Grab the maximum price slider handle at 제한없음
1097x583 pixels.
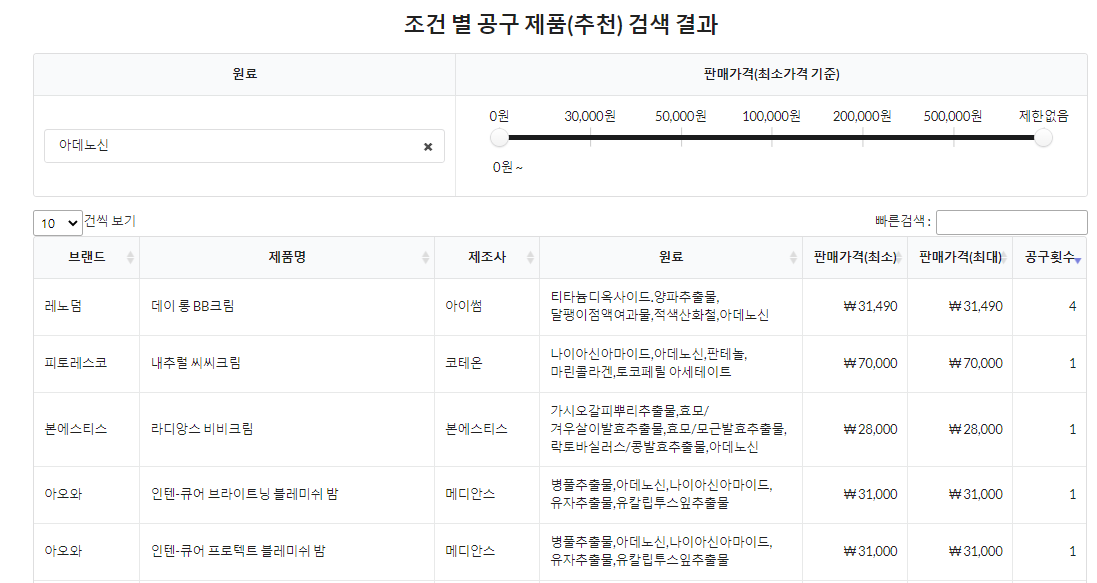coord(1043,138)
